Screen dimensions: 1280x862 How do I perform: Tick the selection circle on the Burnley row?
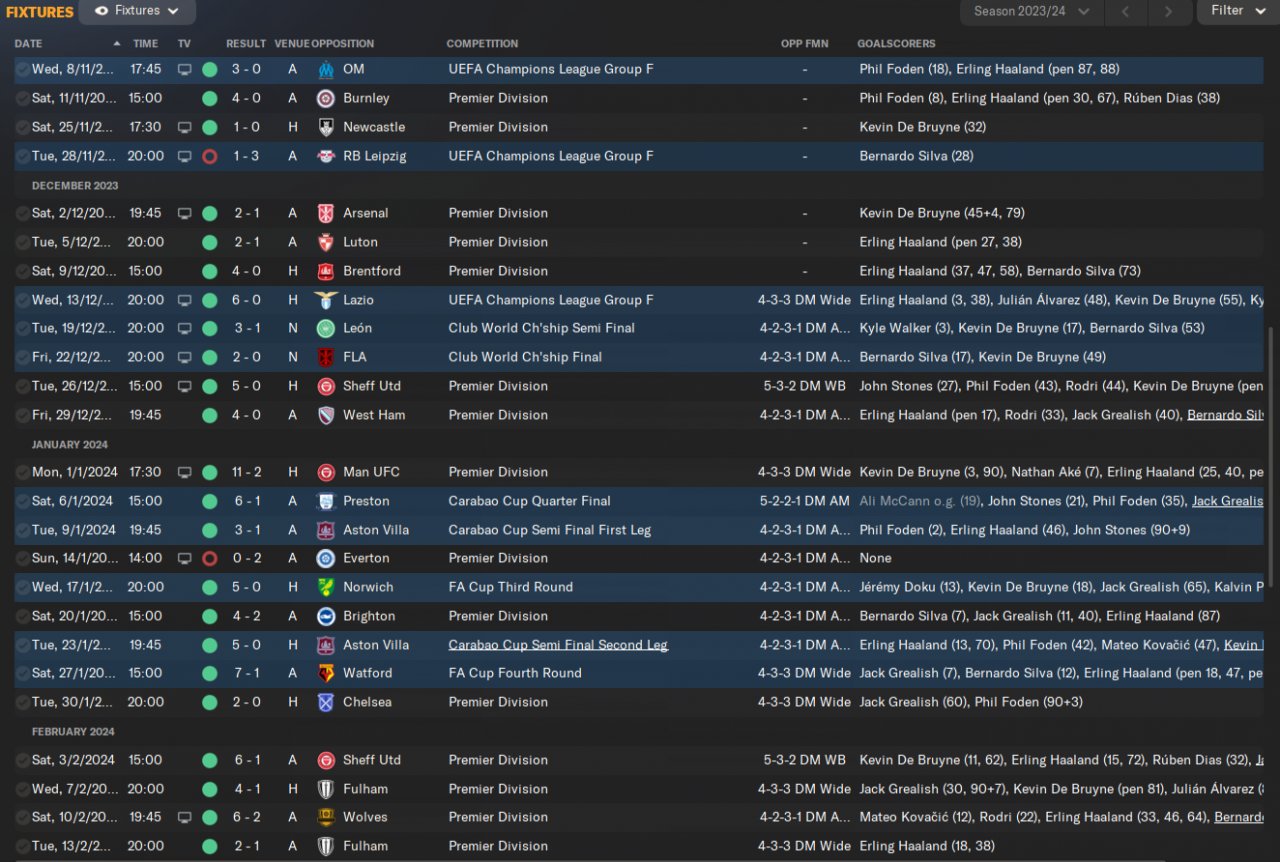pos(22,98)
